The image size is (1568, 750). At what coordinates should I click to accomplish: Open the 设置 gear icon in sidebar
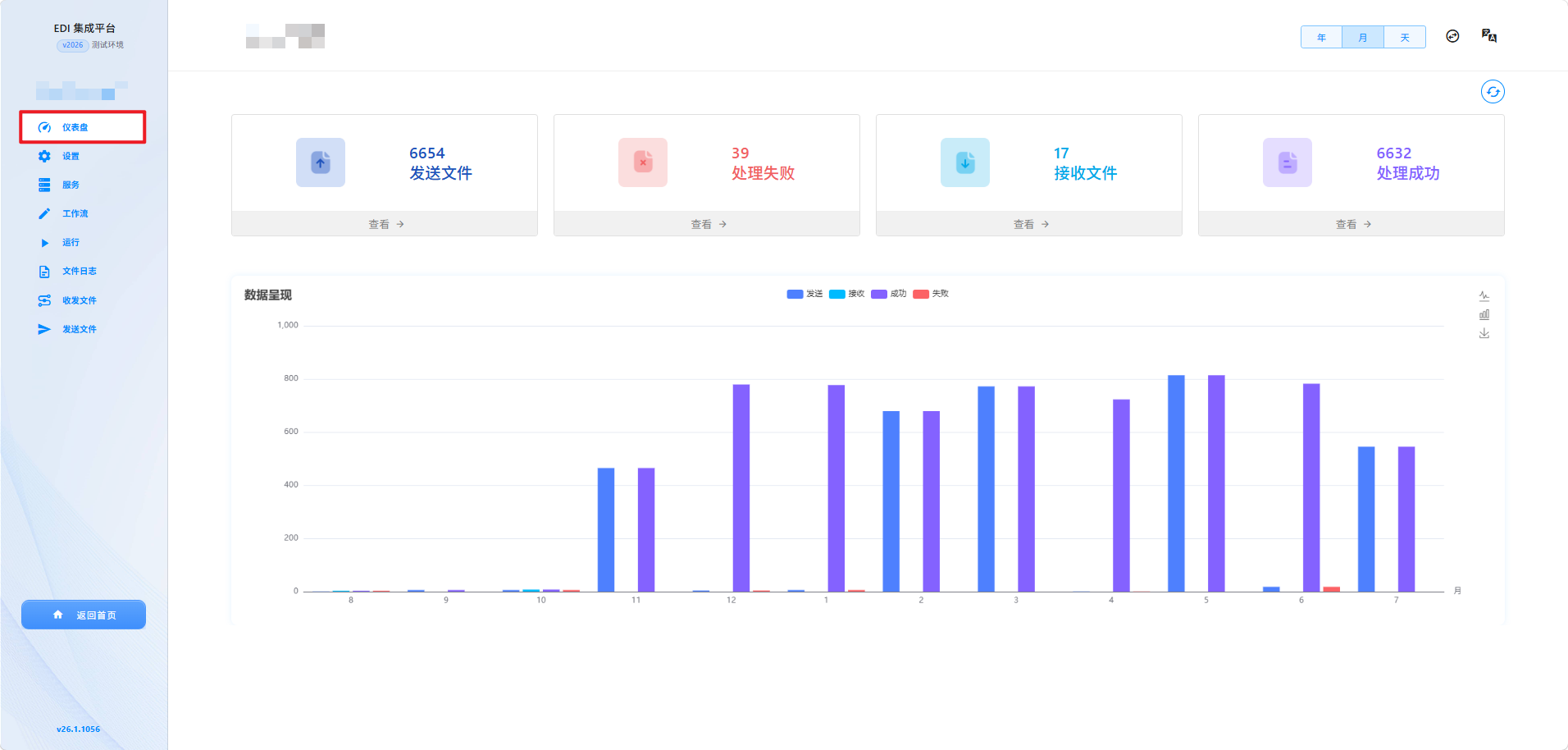[44, 156]
